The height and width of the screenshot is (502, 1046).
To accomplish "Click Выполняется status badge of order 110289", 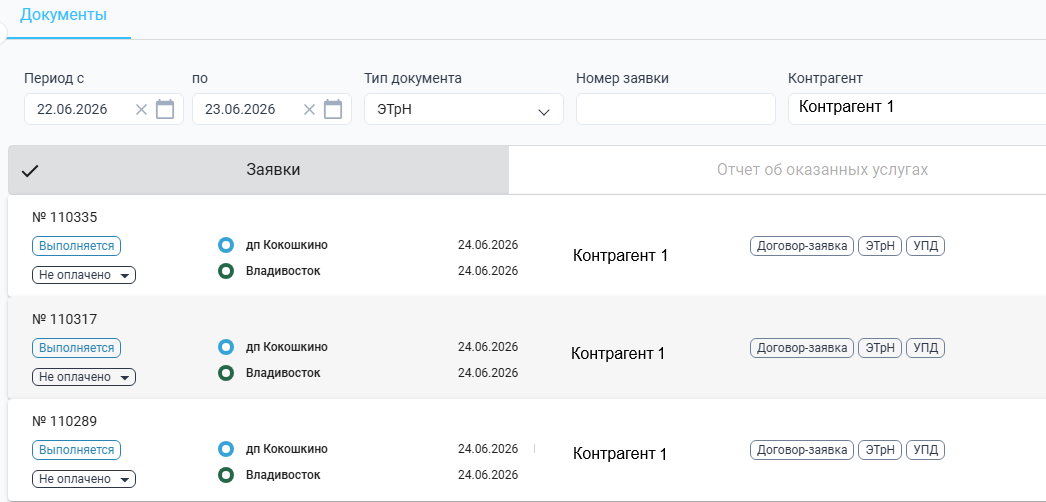I will [x=77, y=450].
